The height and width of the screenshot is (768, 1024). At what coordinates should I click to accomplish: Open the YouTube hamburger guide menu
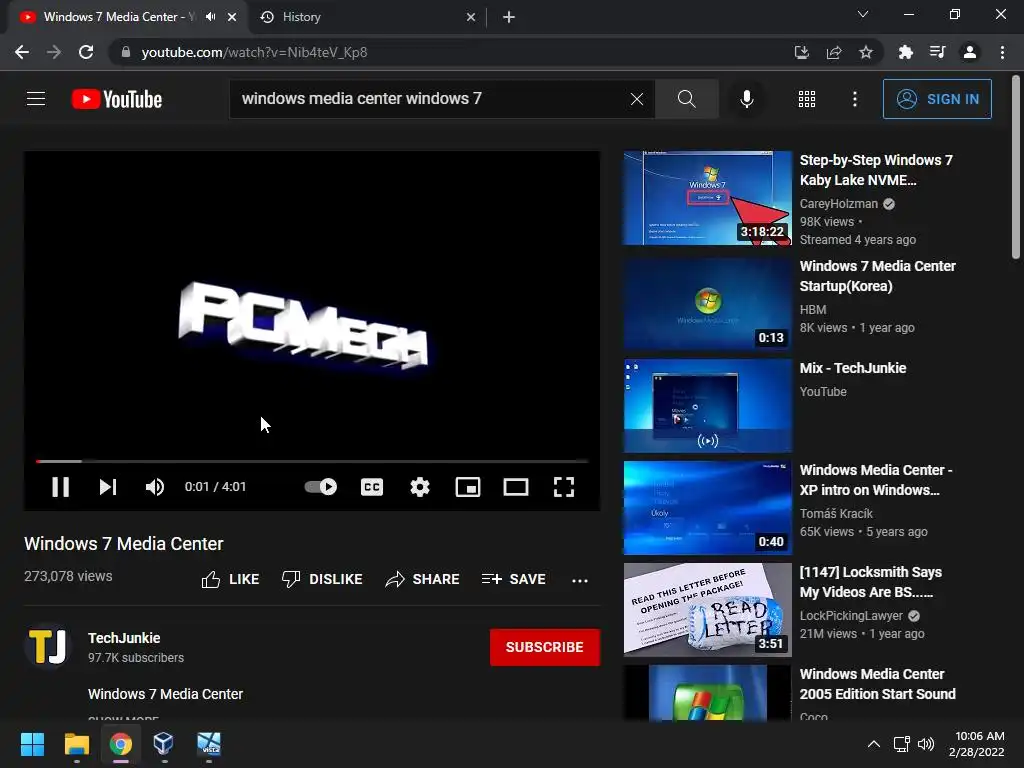click(x=36, y=99)
